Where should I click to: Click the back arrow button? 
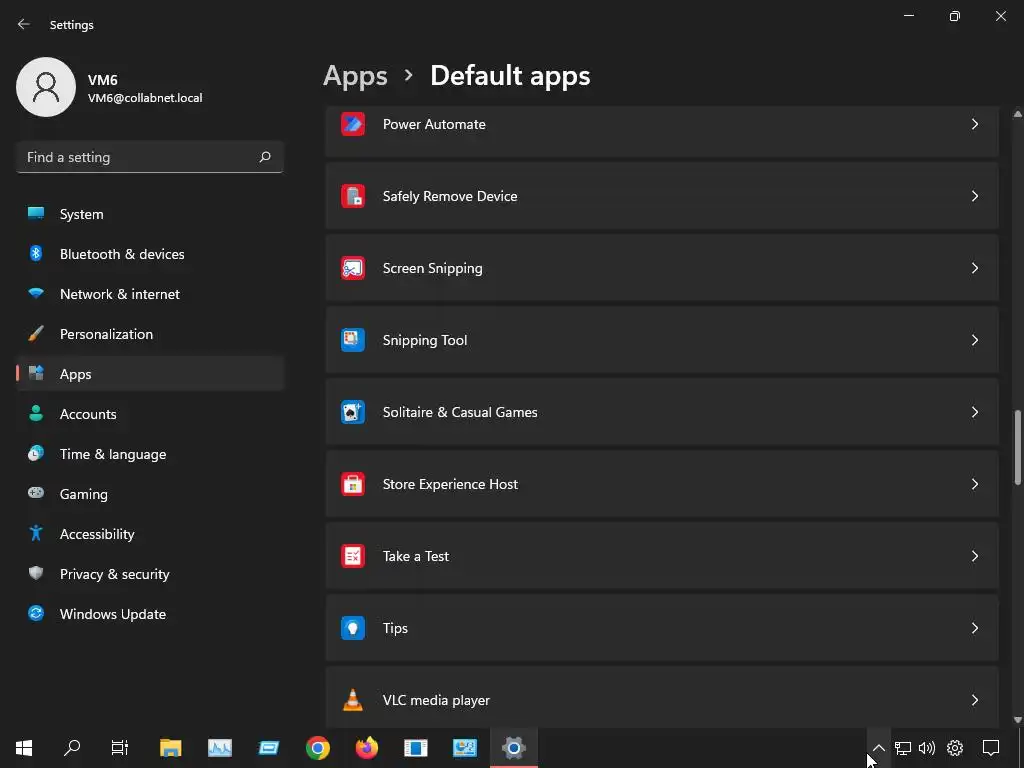24,24
